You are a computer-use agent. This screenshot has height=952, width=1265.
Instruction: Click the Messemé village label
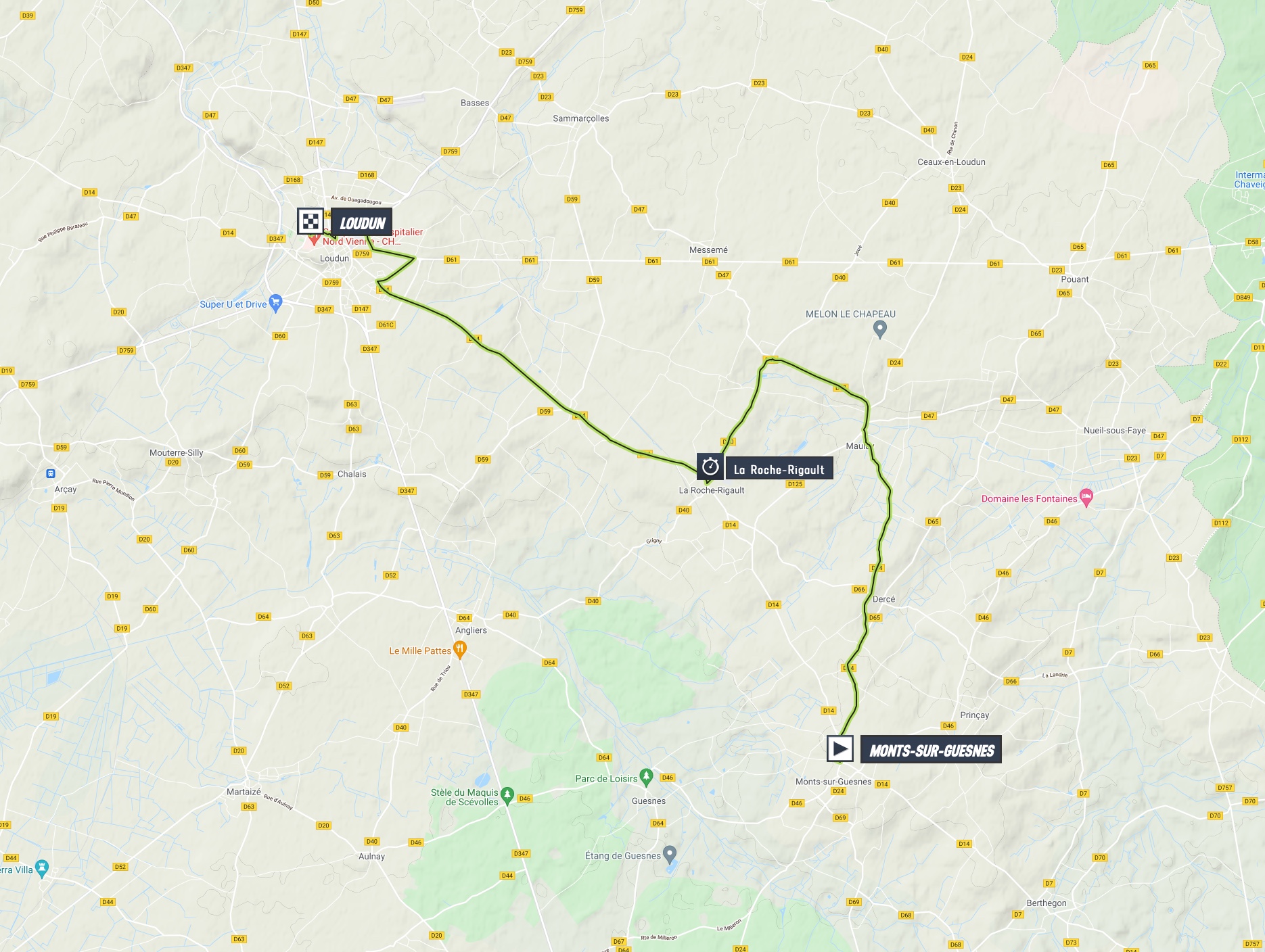pyautogui.click(x=708, y=250)
